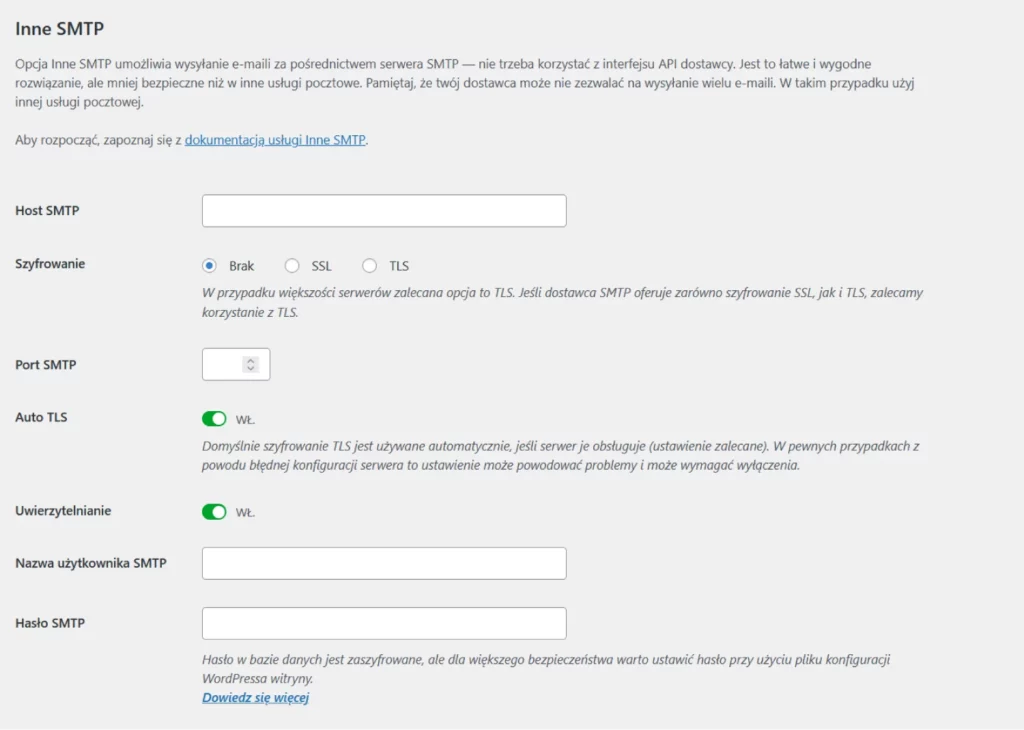
Task: Click the Port SMTP label
Action: (x=45, y=364)
